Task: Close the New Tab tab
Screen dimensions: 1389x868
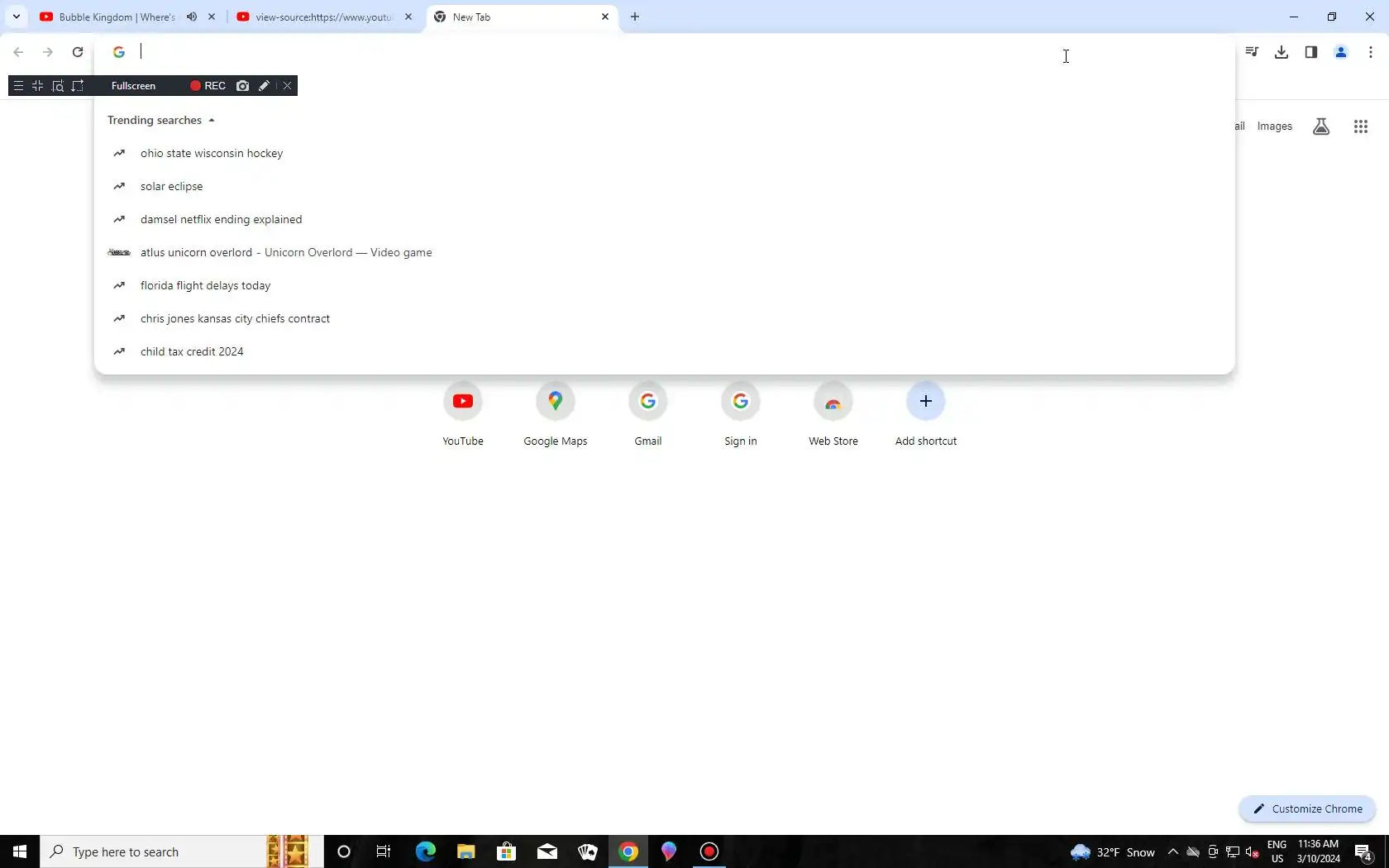Action: coord(605,17)
